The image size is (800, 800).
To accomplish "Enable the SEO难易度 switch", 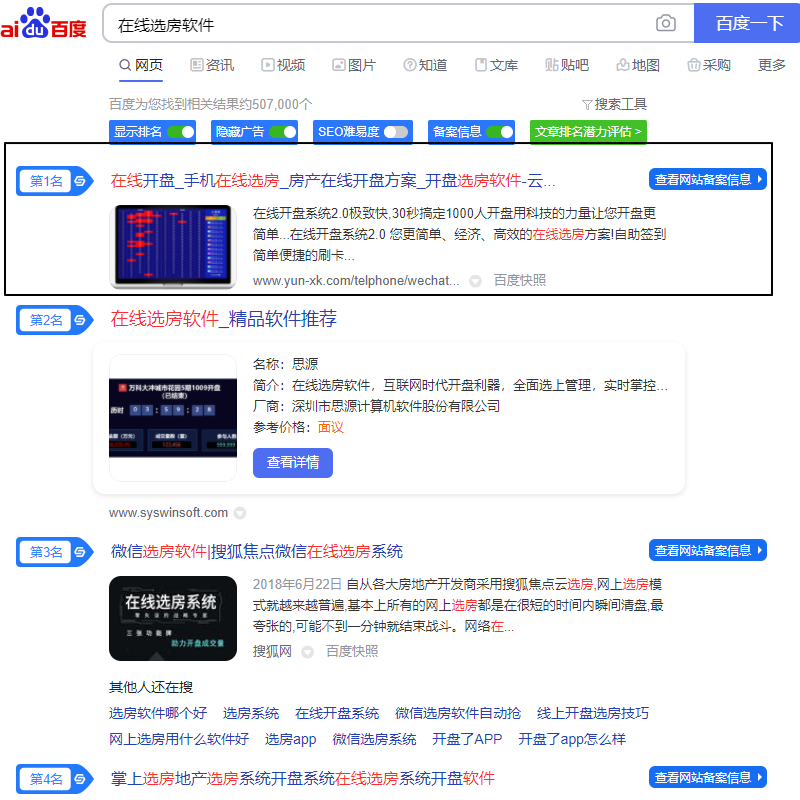I will coord(396,132).
